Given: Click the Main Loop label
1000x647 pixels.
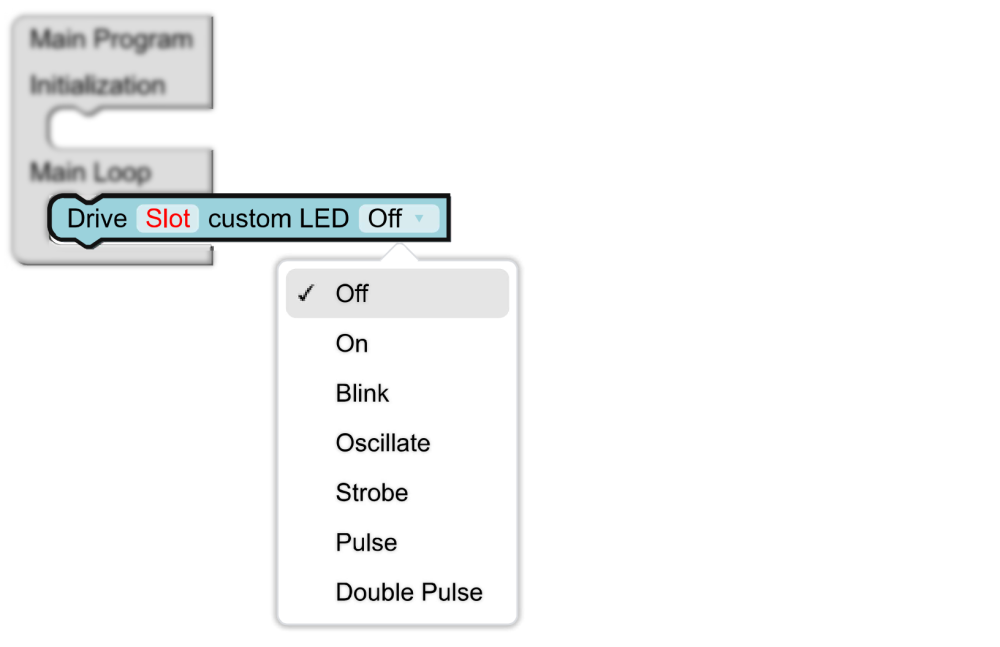Looking at the screenshot, I should click(x=90, y=172).
